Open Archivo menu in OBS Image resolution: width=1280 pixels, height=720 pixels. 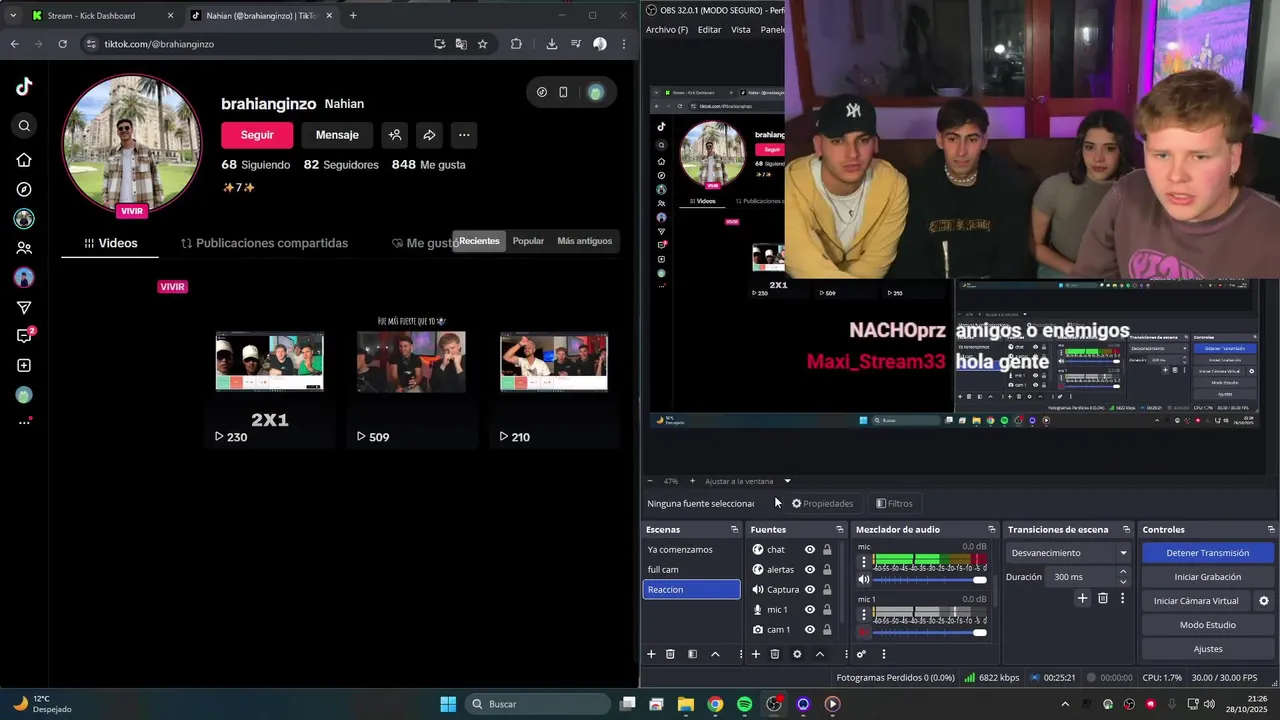point(667,30)
